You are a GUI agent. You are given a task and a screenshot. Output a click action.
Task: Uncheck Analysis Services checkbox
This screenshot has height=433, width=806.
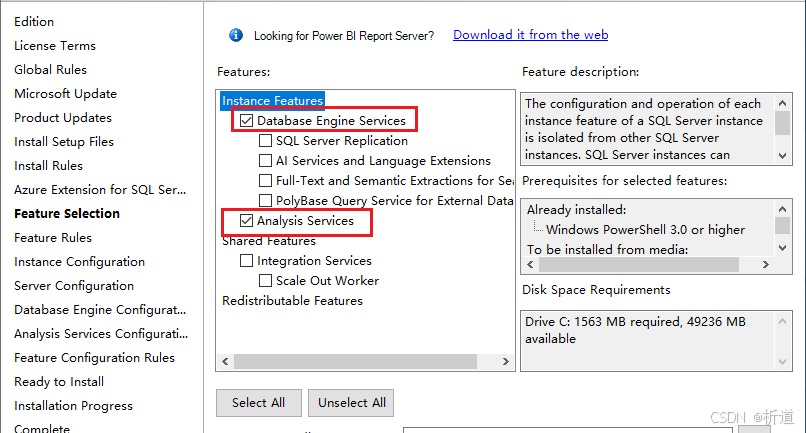pyautogui.click(x=247, y=221)
